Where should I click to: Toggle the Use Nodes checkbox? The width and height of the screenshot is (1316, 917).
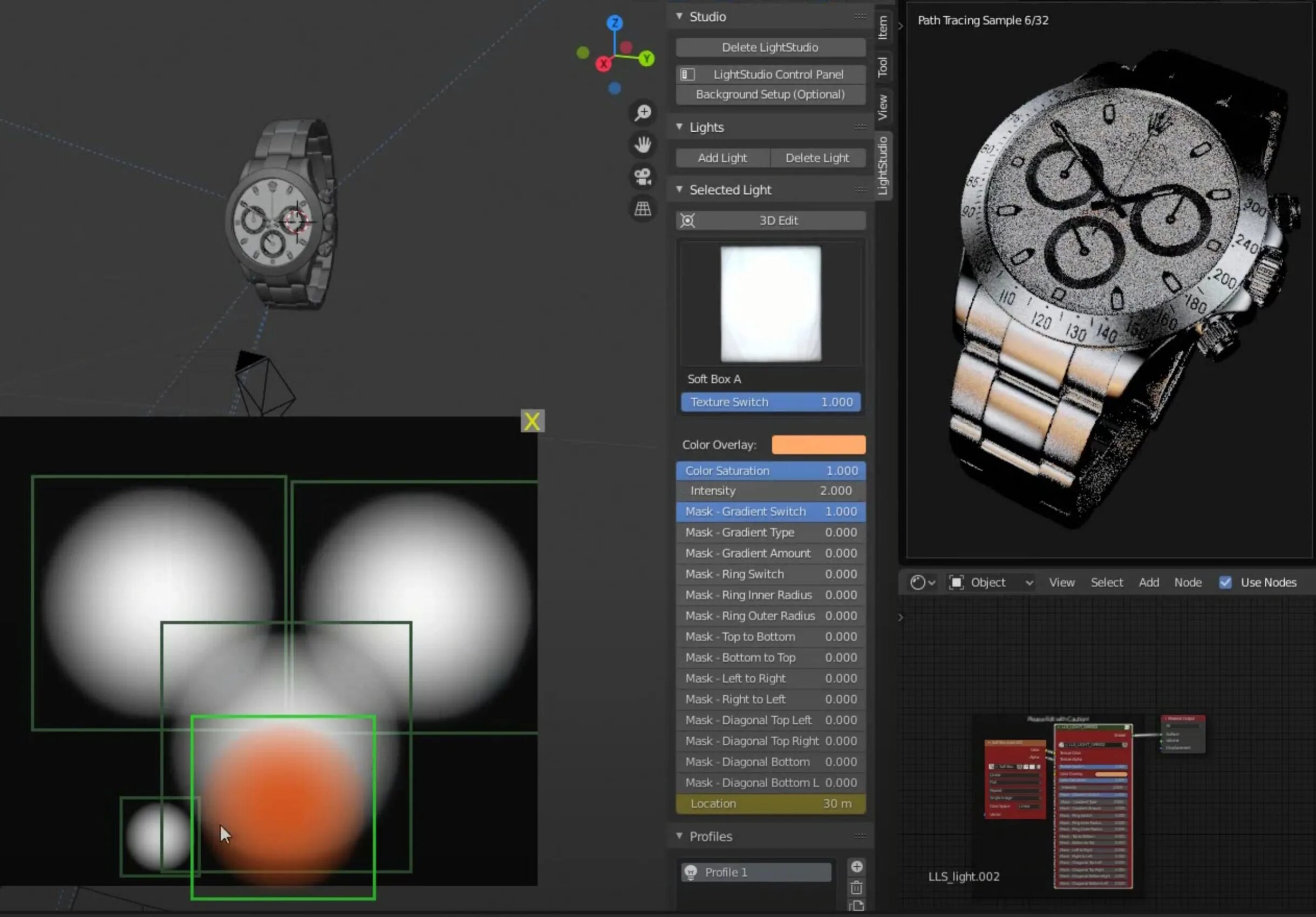tap(1225, 583)
